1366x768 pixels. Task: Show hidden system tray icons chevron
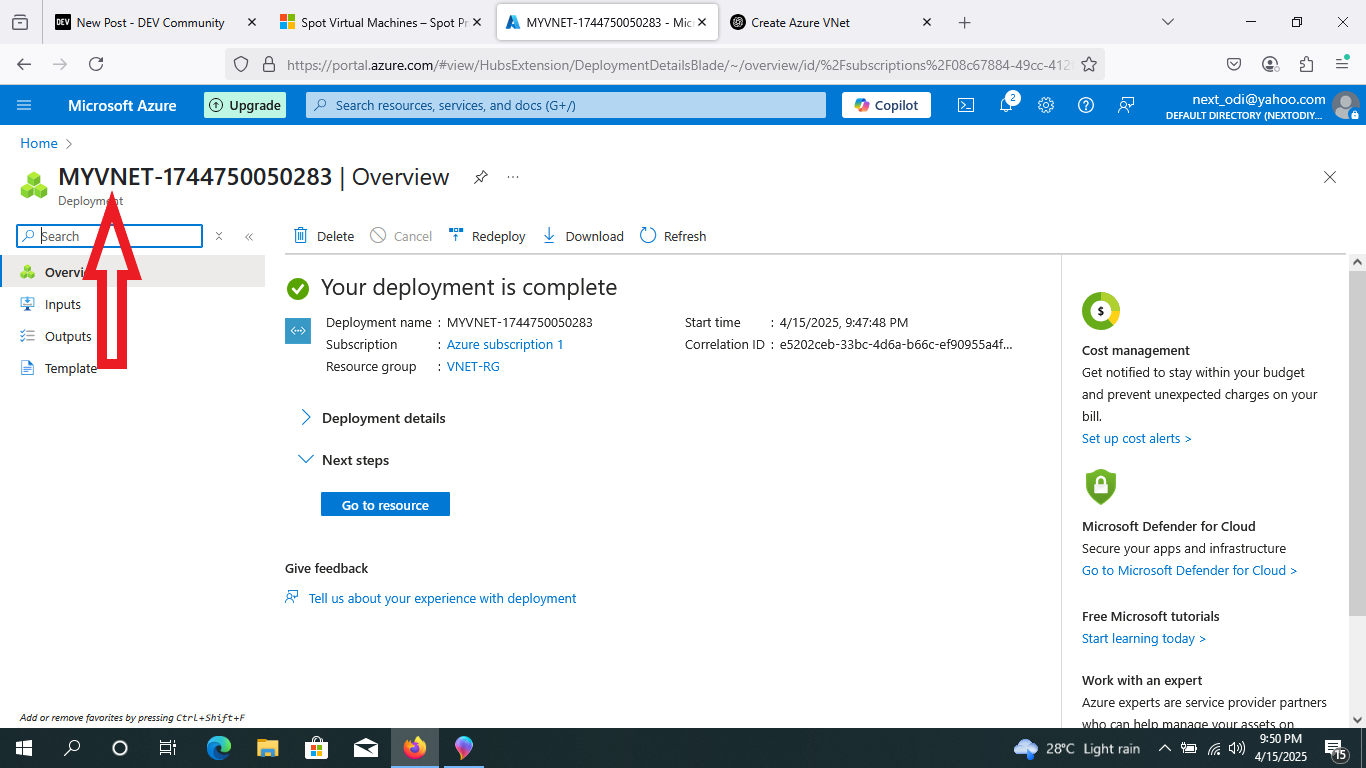(1164, 748)
